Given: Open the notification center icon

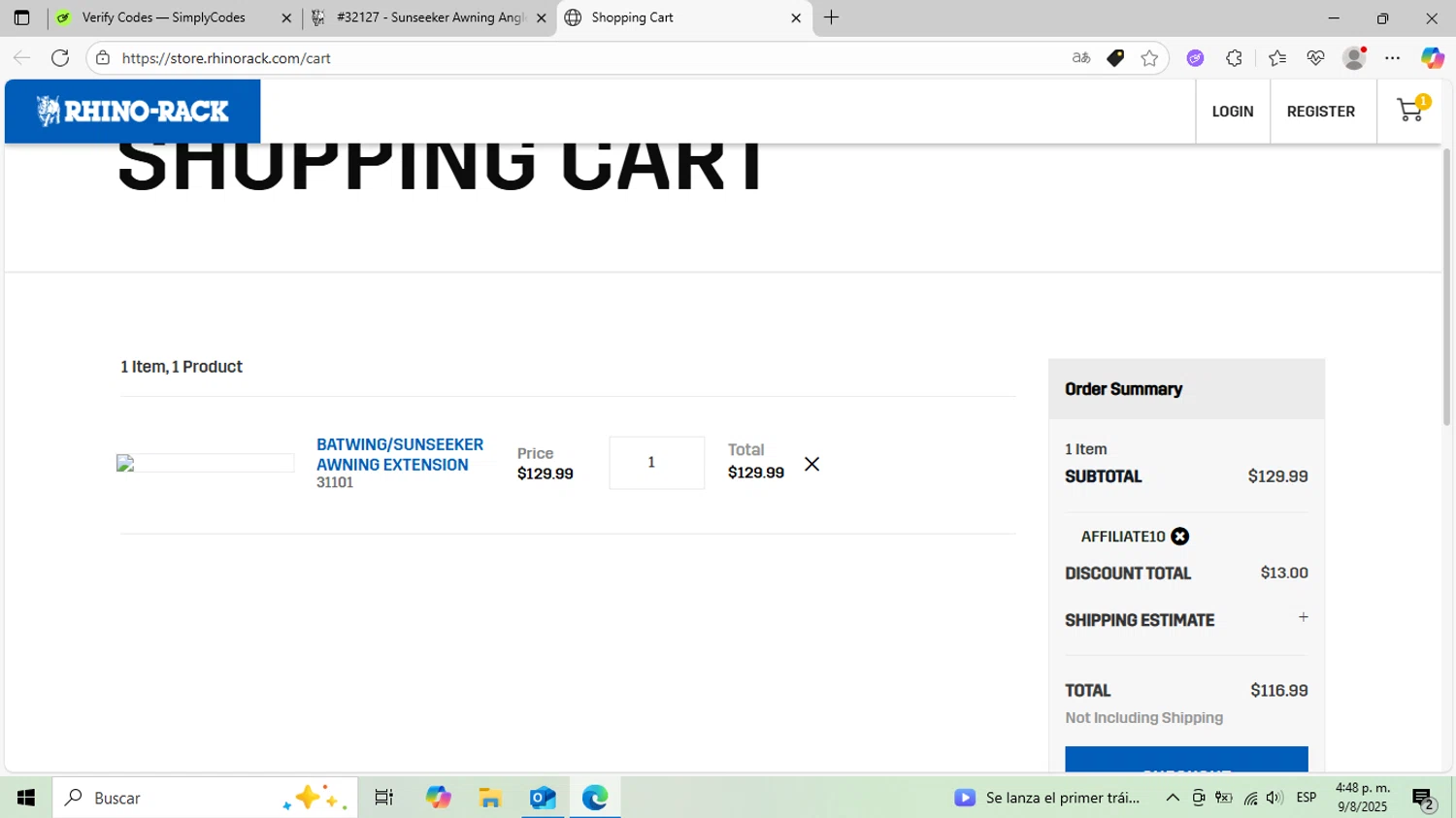Looking at the screenshot, I should click(1423, 799).
